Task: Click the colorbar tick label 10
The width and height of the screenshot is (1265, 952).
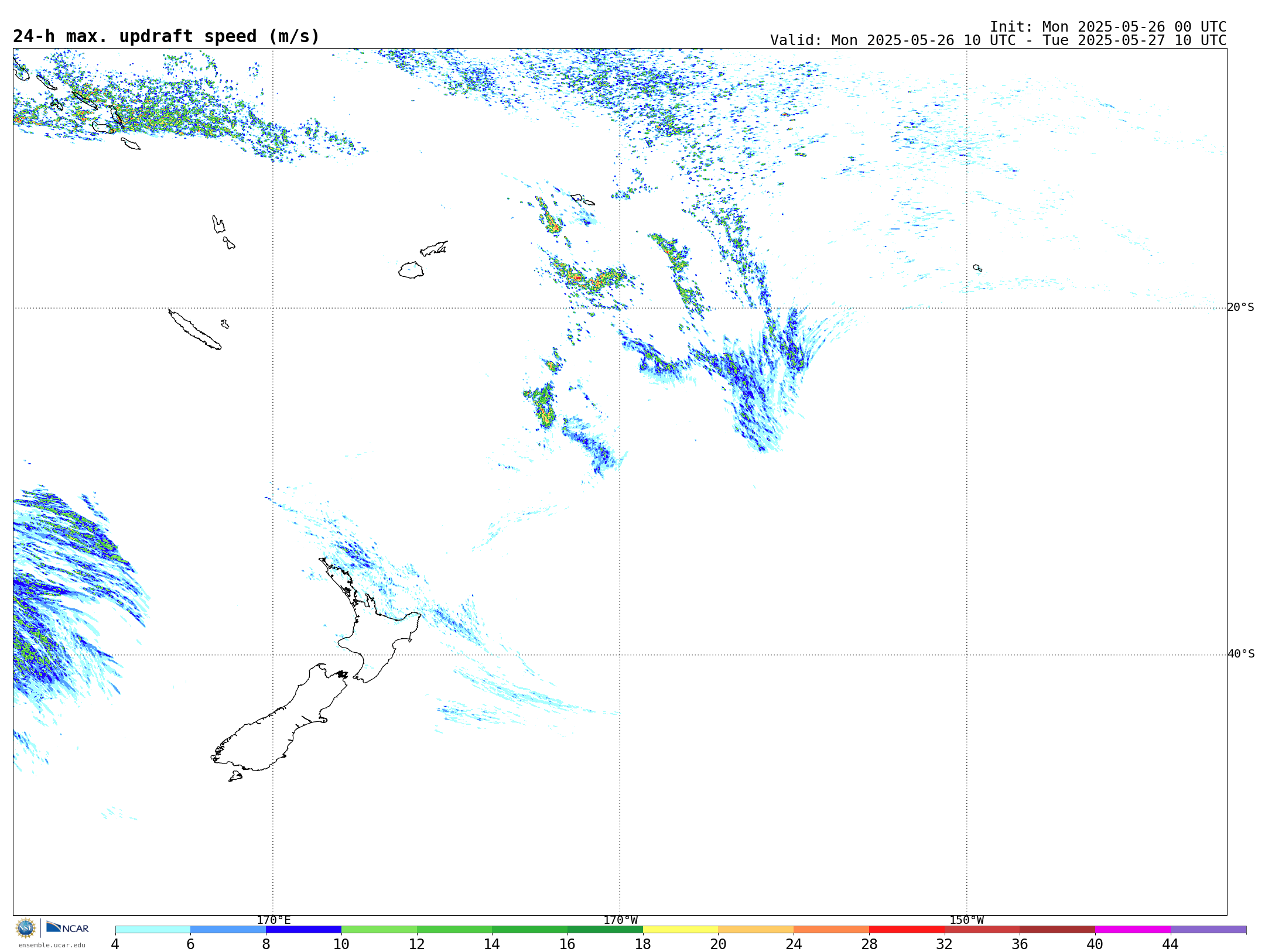Action: click(x=341, y=944)
